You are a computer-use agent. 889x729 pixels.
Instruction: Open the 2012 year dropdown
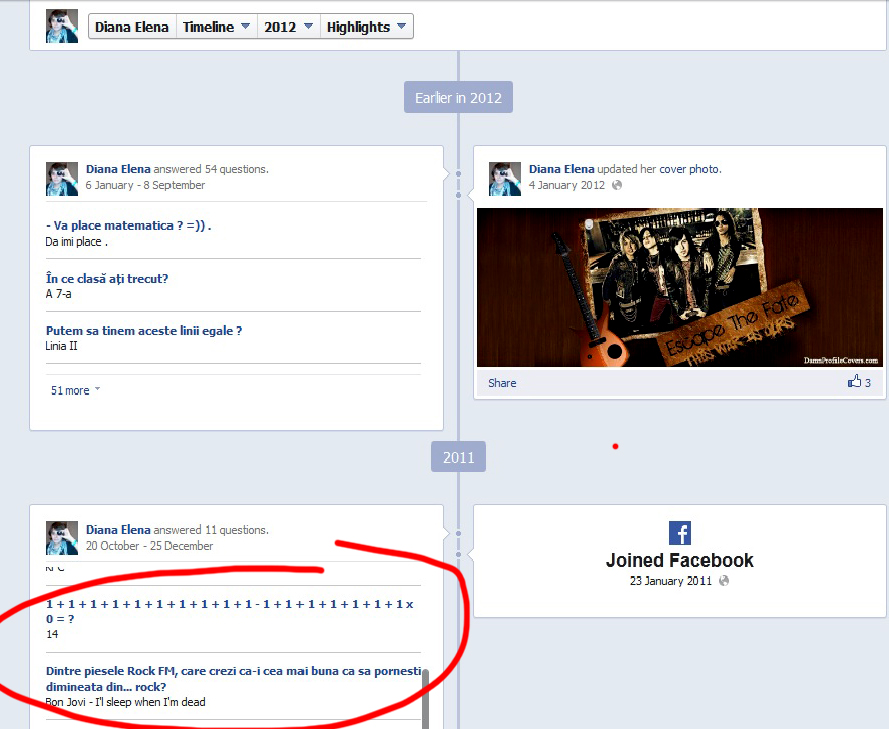(288, 27)
